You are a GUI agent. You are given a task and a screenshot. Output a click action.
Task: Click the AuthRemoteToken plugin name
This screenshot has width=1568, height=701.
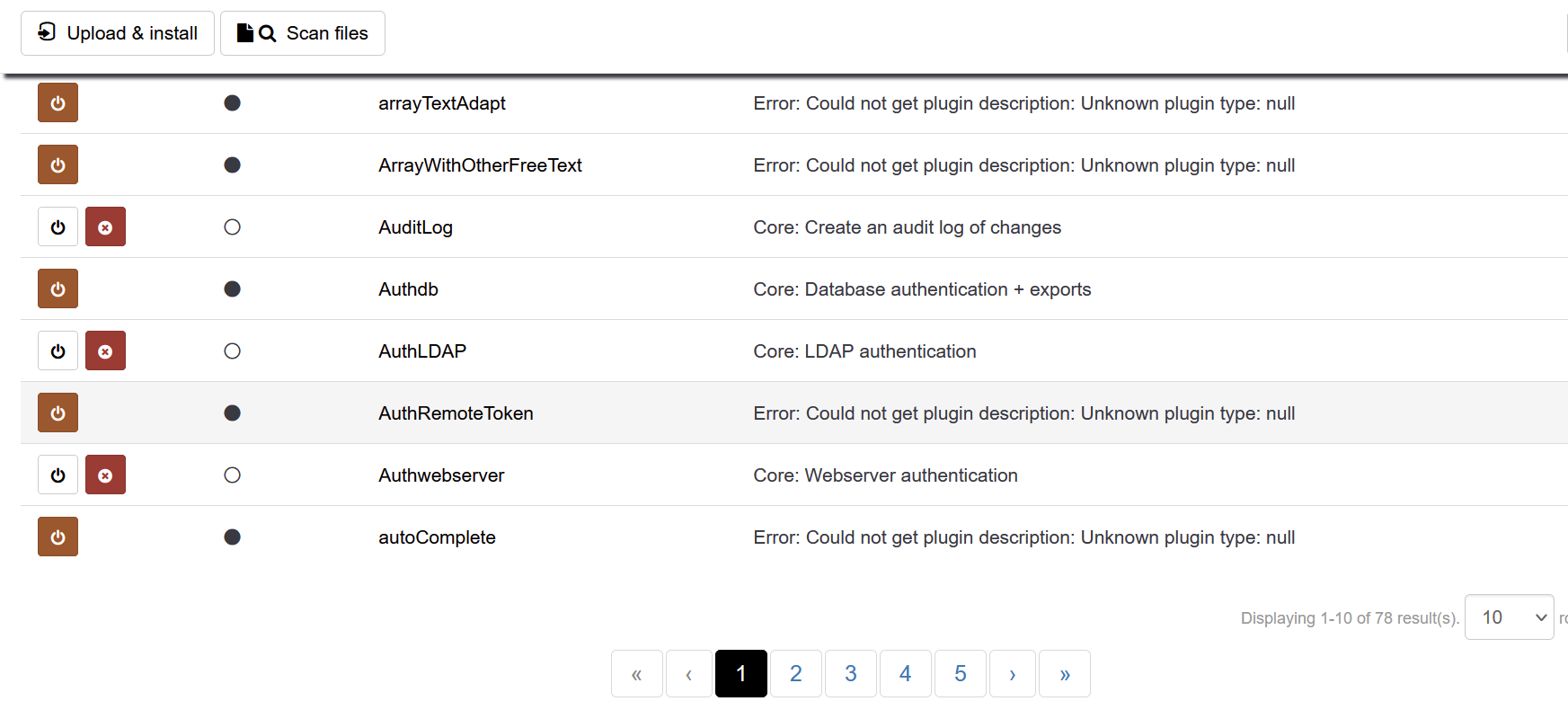point(456,413)
